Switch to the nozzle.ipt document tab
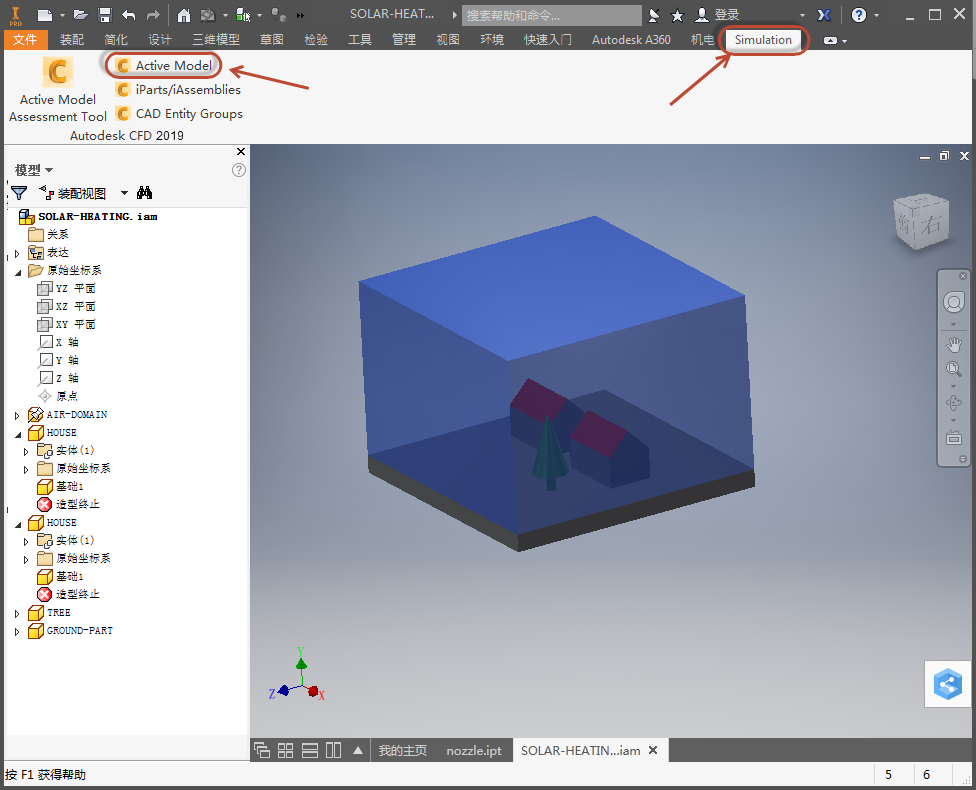976x790 pixels. pyautogui.click(x=474, y=751)
